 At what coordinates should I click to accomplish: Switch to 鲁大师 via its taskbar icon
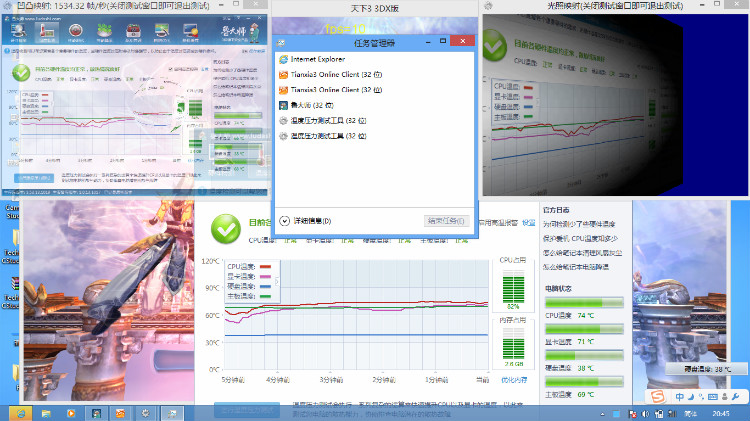coord(96,413)
